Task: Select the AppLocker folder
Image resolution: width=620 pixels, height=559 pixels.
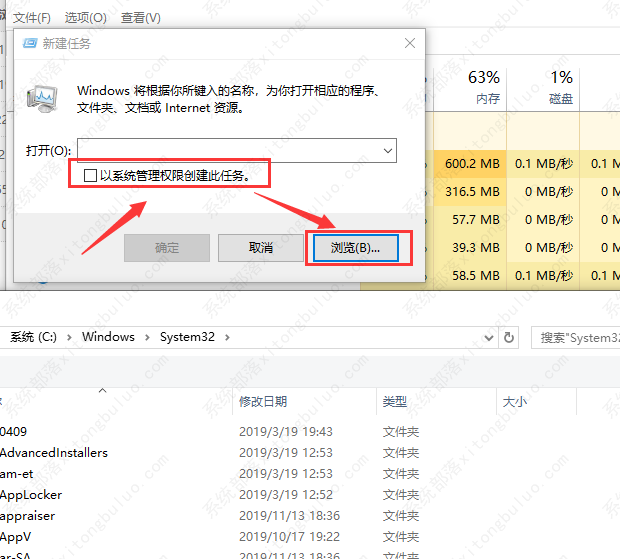Action: pyautogui.click(x=31, y=495)
